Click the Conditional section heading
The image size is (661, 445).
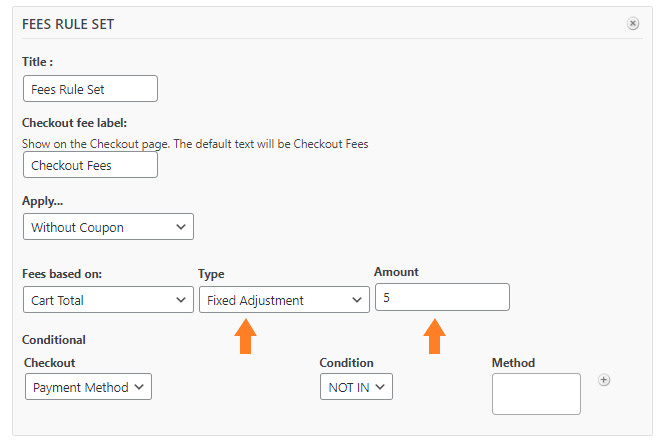pos(54,340)
